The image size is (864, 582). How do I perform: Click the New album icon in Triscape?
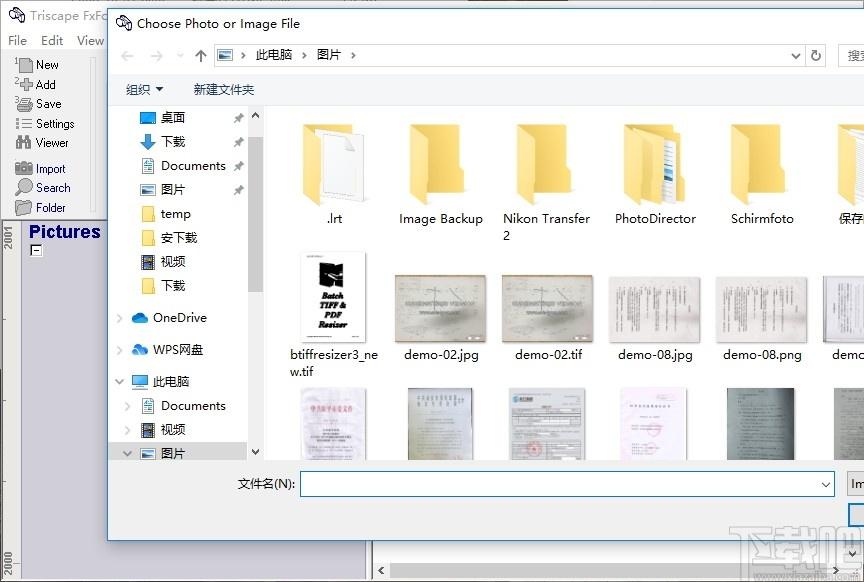point(25,65)
